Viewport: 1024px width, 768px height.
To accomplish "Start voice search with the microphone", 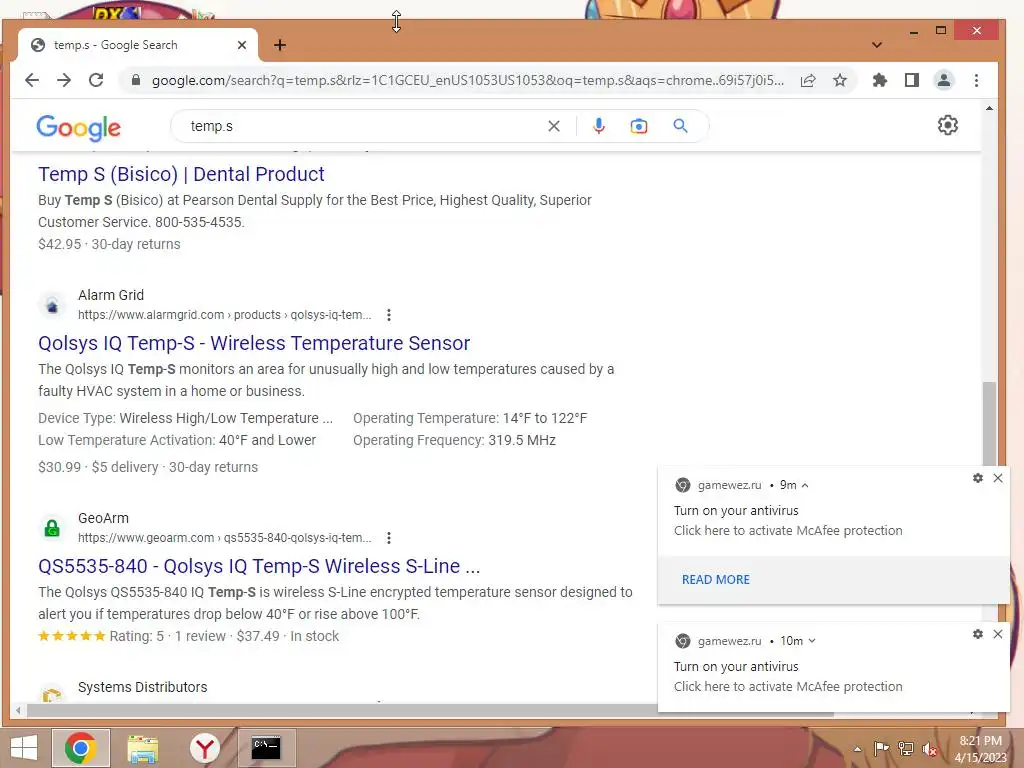I will pyautogui.click(x=599, y=126).
